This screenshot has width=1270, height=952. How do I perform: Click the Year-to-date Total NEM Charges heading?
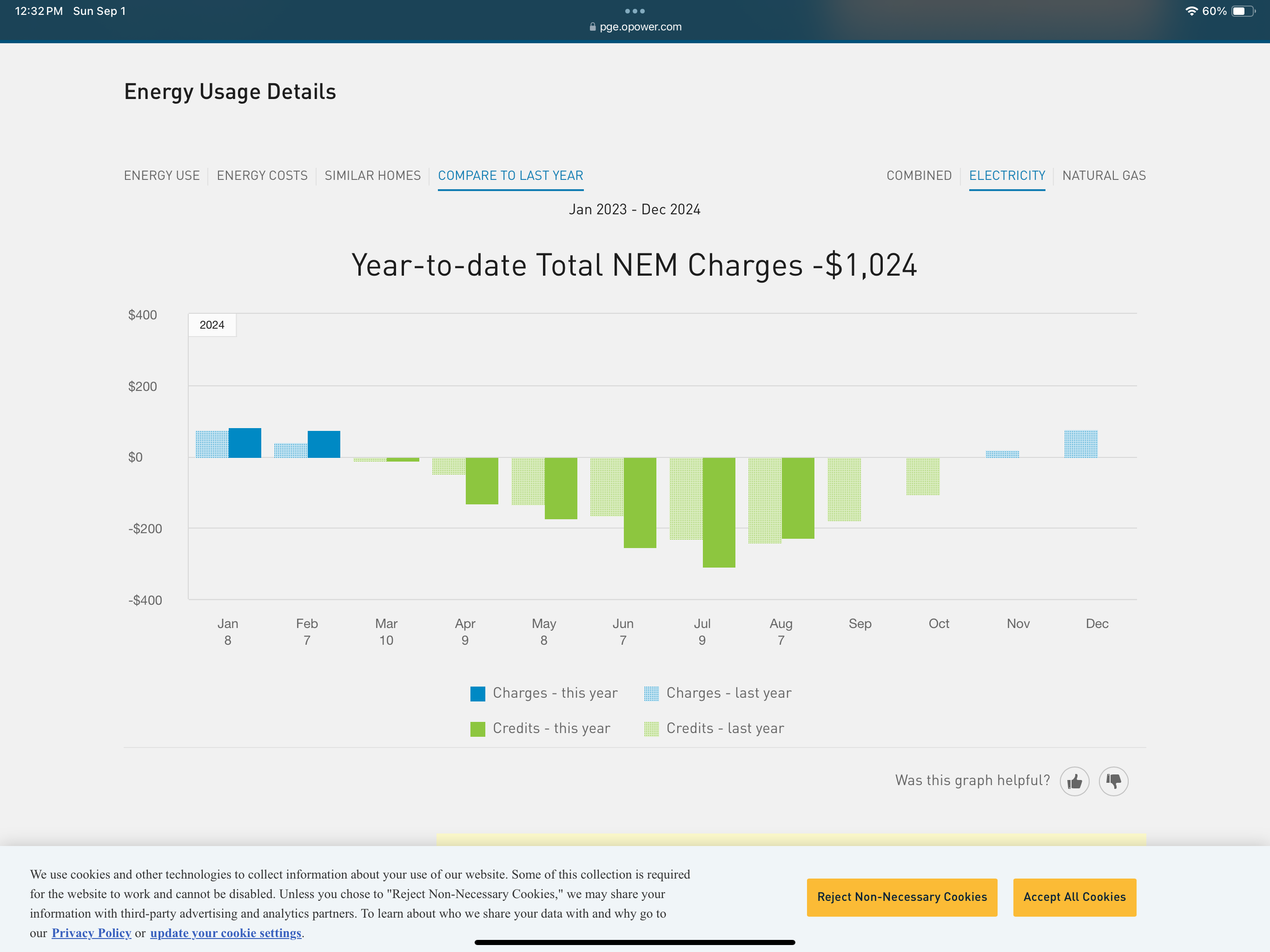[635, 265]
